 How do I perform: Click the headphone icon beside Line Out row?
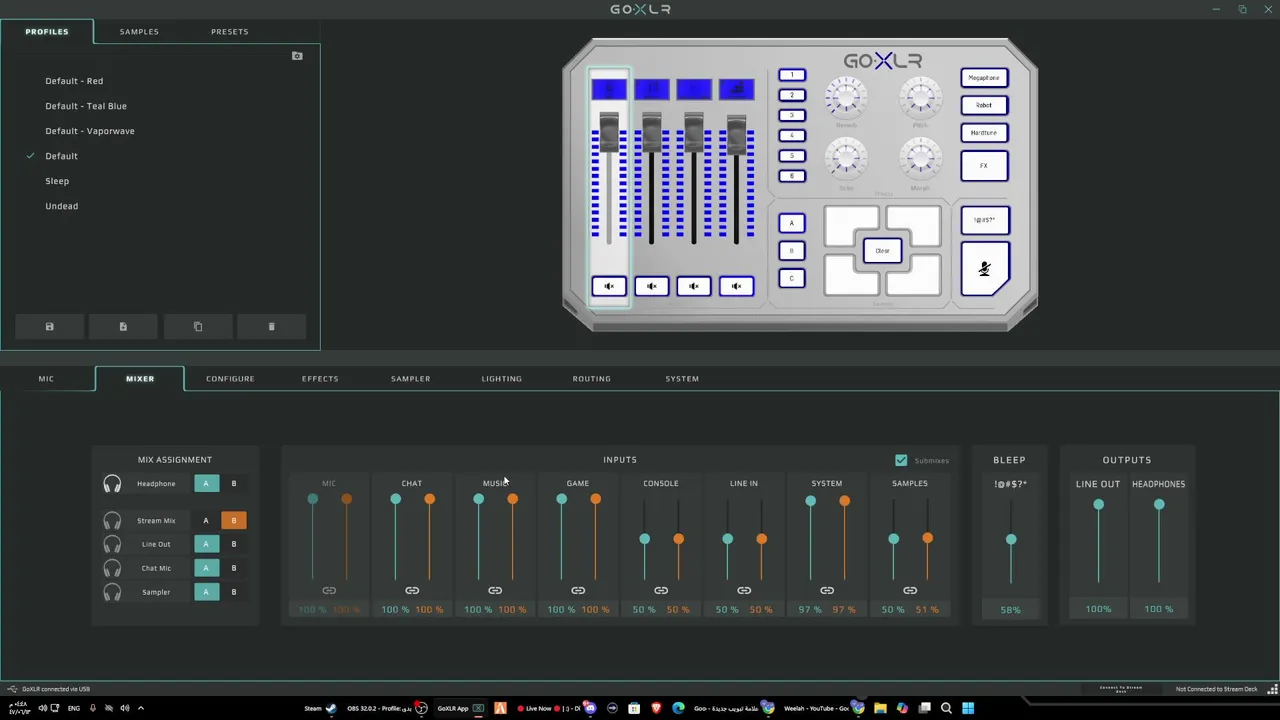[x=112, y=545]
